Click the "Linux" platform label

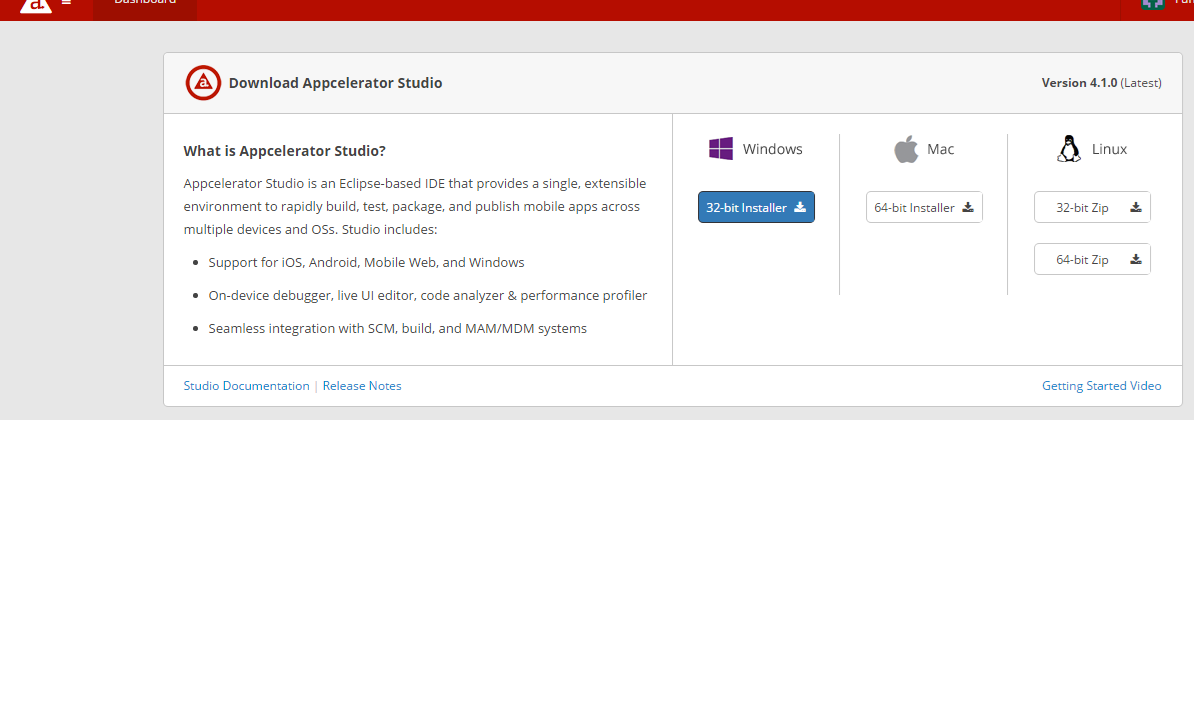click(1109, 149)
